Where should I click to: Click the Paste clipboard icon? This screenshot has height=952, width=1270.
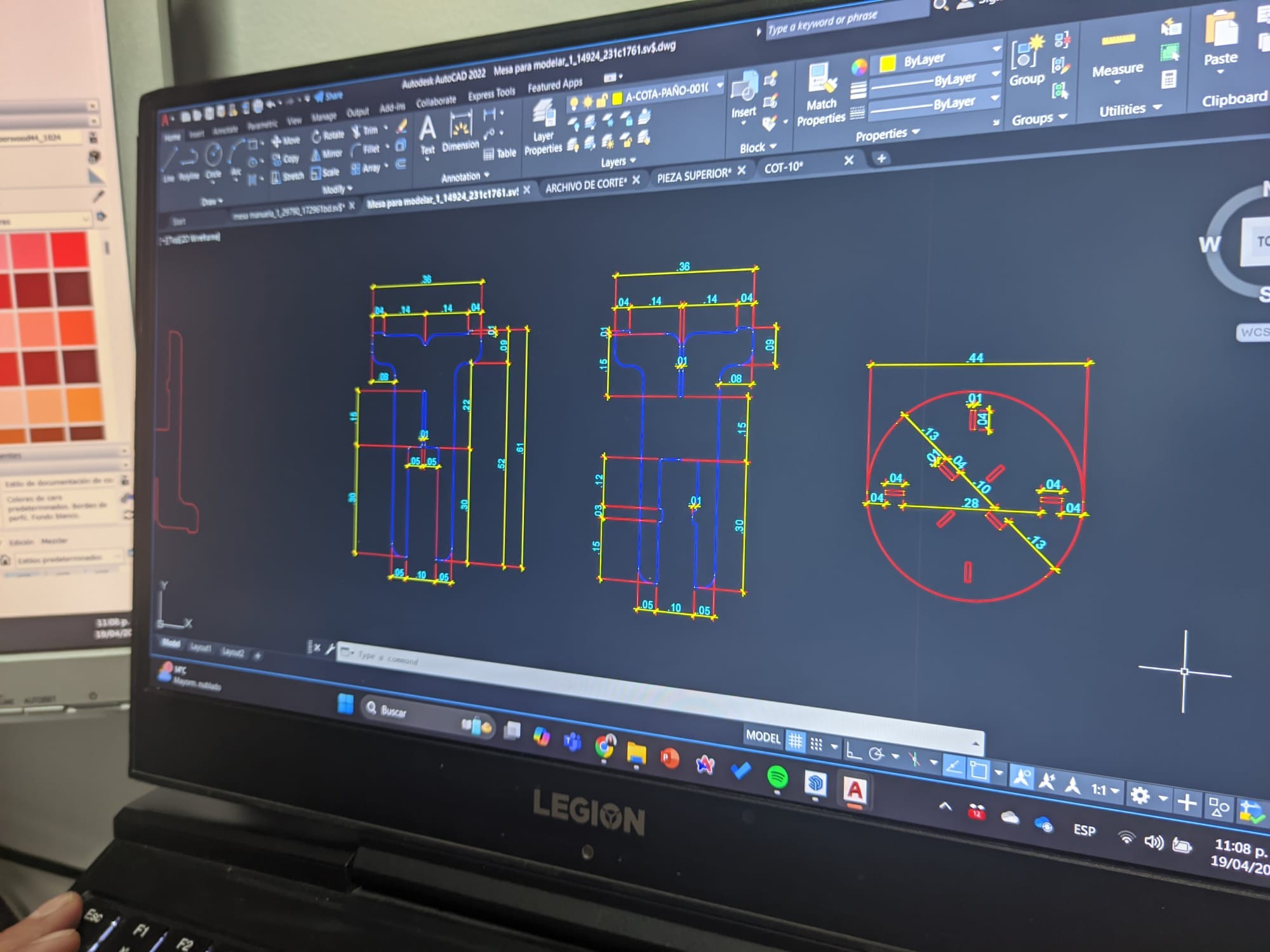point(1221,28)
